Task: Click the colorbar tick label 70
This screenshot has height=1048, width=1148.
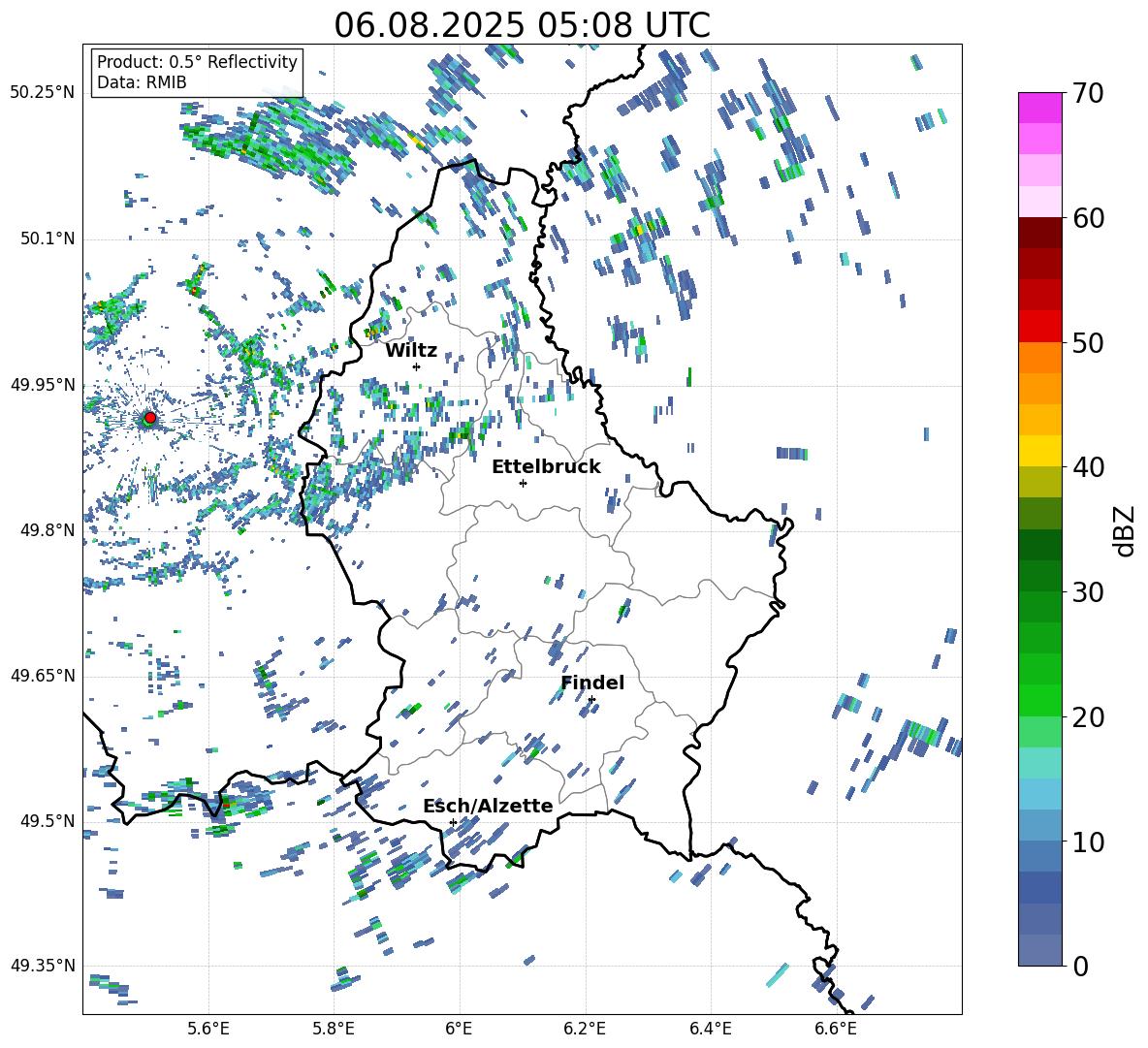Action: click(1088, 93)
